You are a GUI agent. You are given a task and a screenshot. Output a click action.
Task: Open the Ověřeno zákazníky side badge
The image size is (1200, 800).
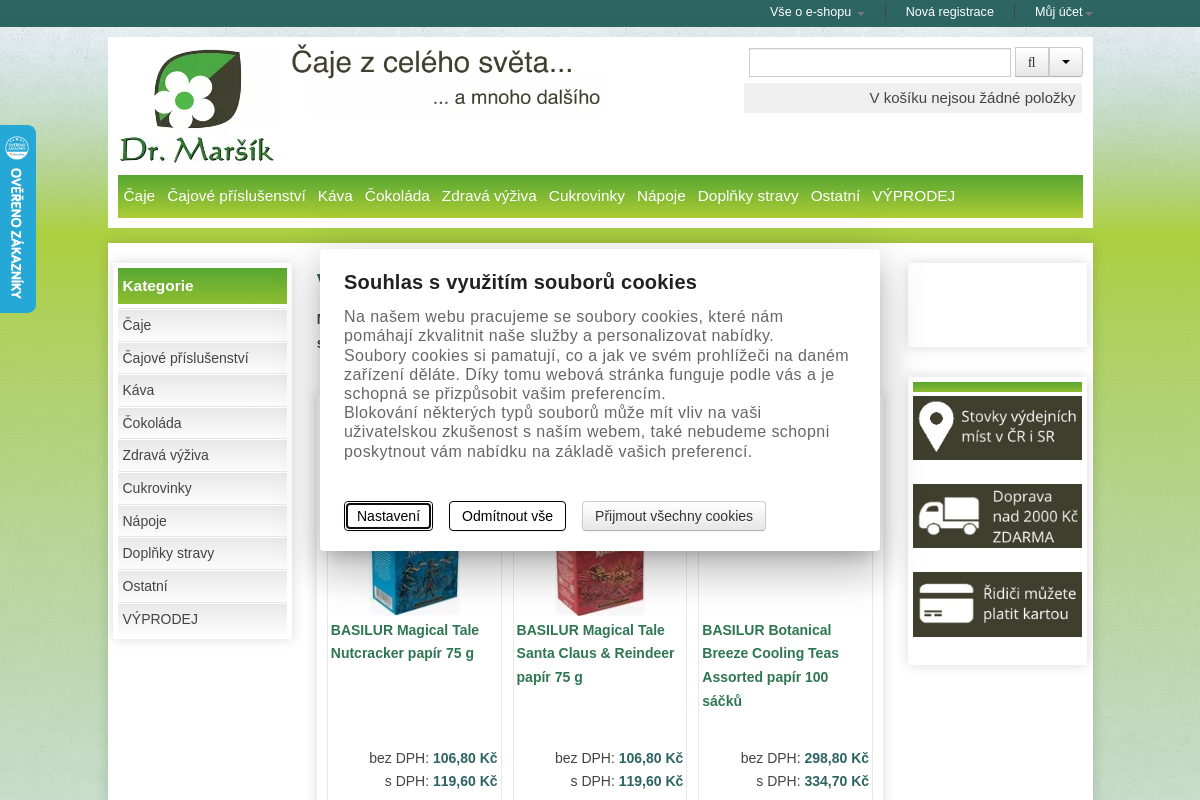tap(17, 219)
